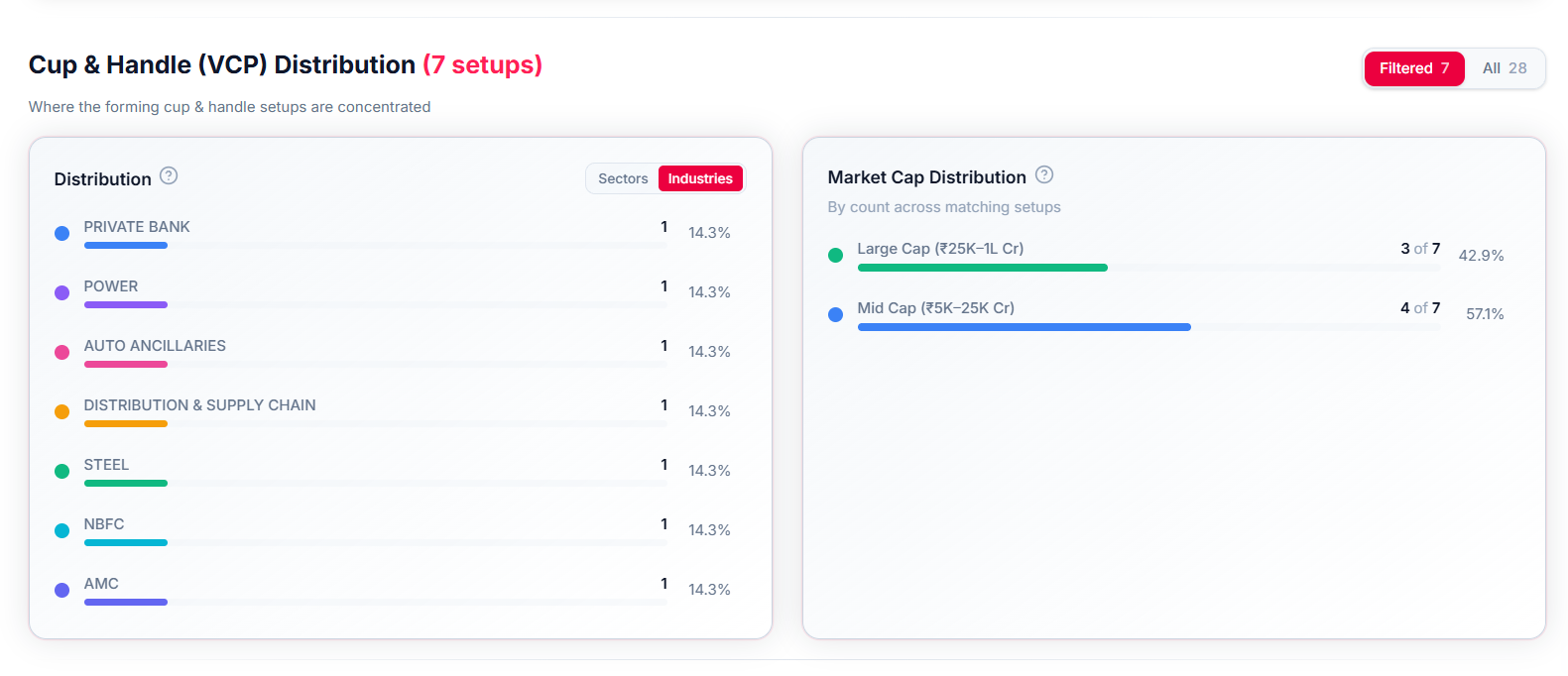Click the 42.9% Large Cap percentage
This screenshot has height=676, width=1568.
click(x=1481, y=256)
